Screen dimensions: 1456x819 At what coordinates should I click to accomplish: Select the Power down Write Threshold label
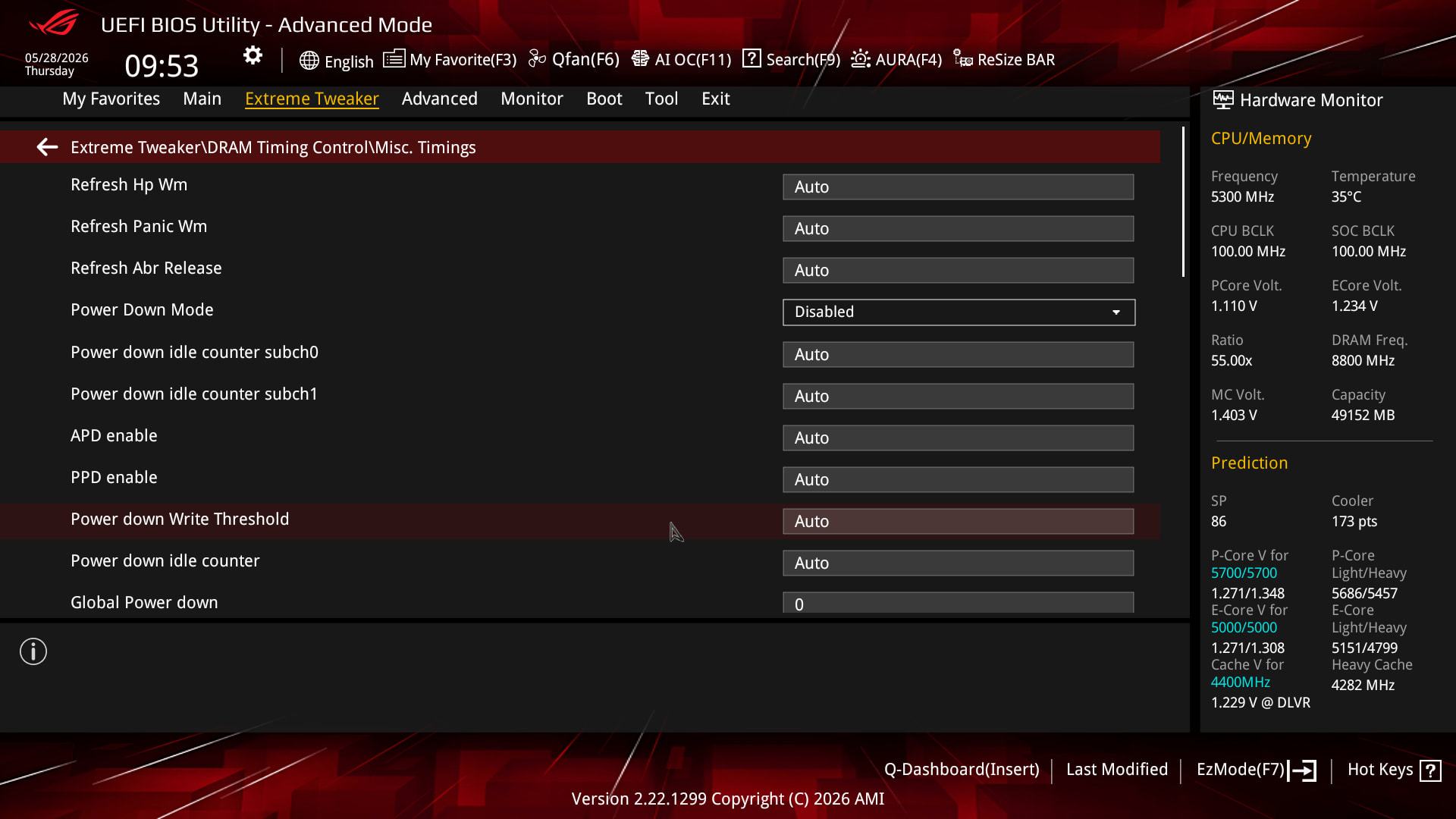point(180,519)
